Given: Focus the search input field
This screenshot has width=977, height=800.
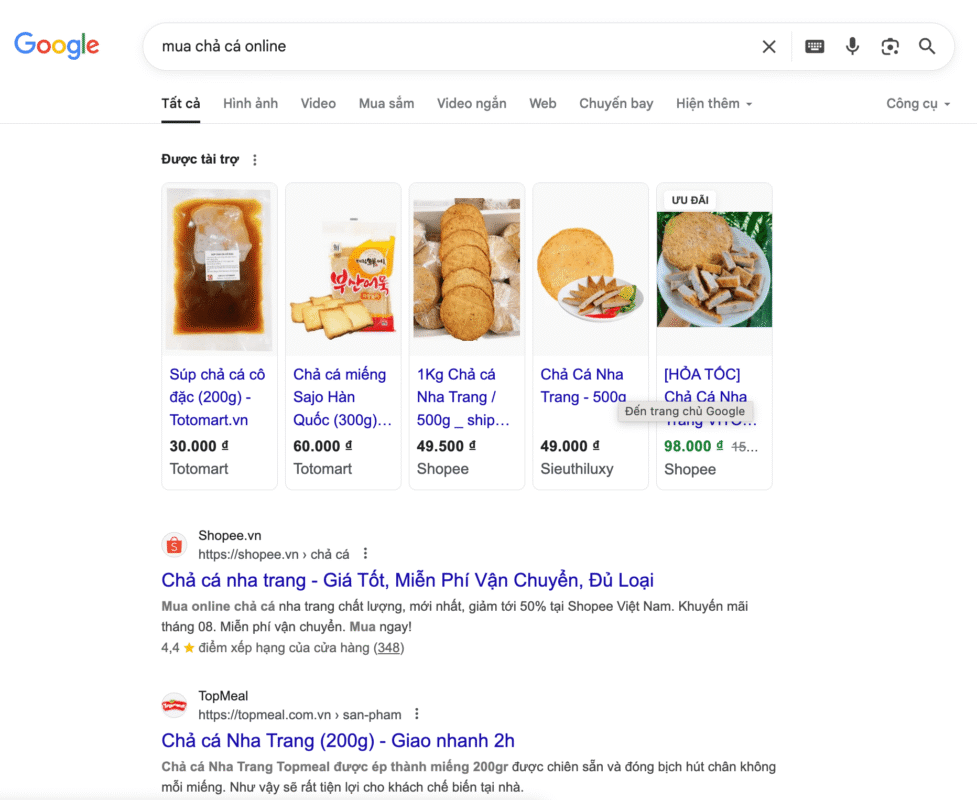Looking at the screenshot, I should point(450,46).
